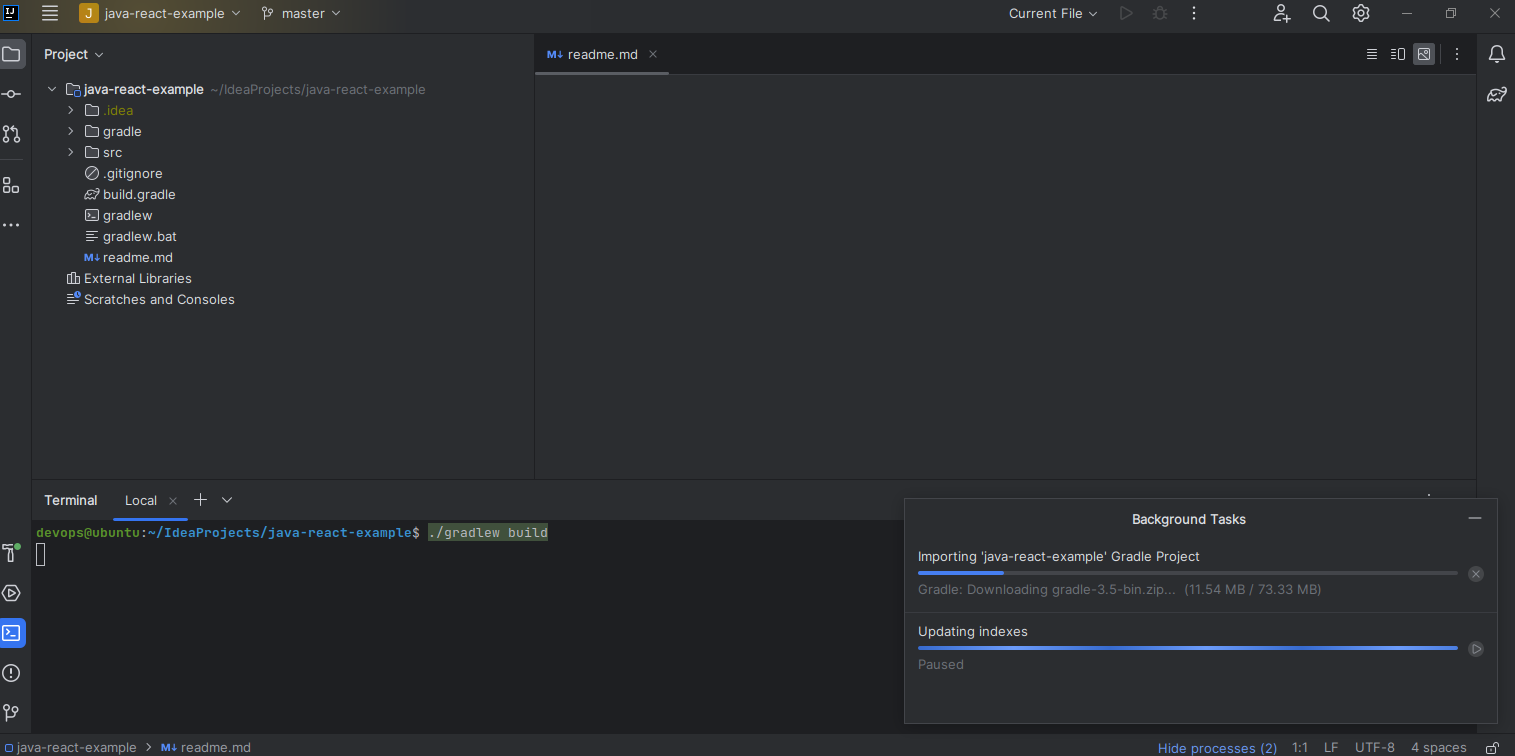Open the Problems tool window

click(12, 673)
